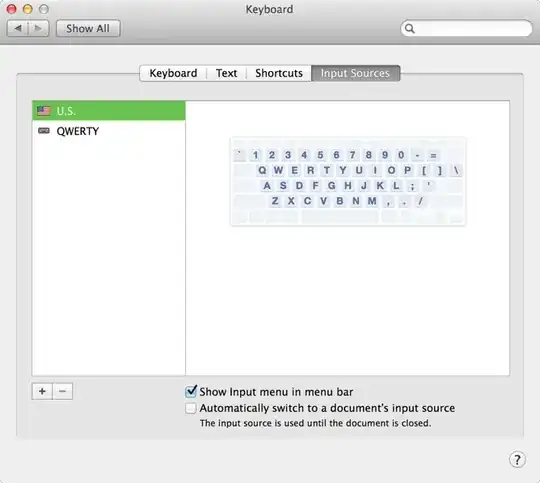Add an input source with plus button

coord(42,391)
